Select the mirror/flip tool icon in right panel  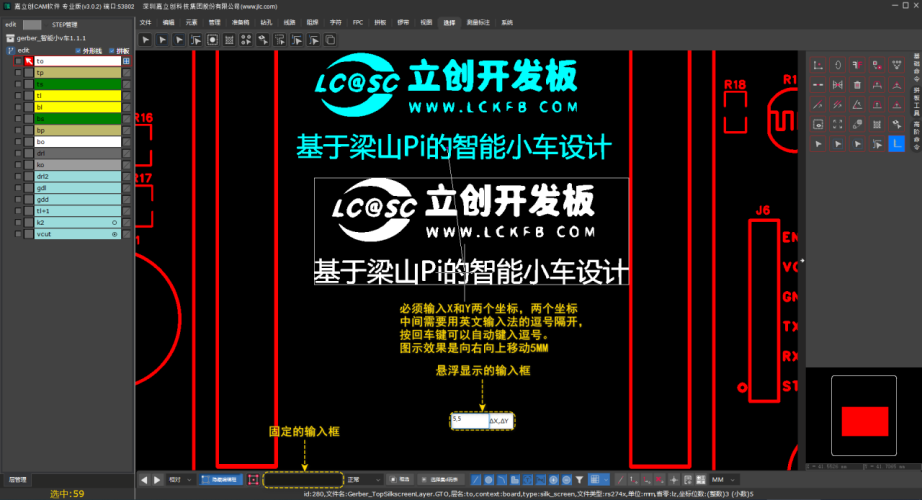tap(837, 85)
